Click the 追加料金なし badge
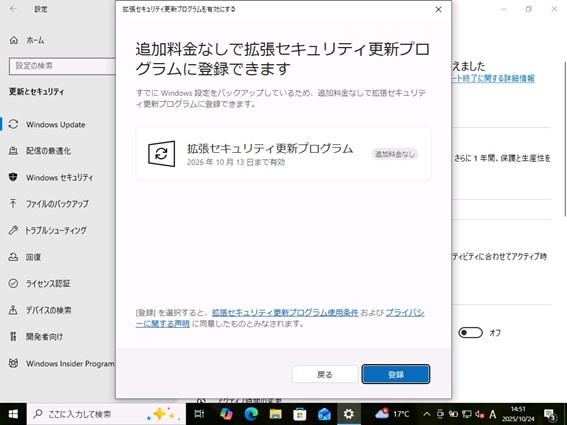The image size is (567, 425). (x=395, y=154)
